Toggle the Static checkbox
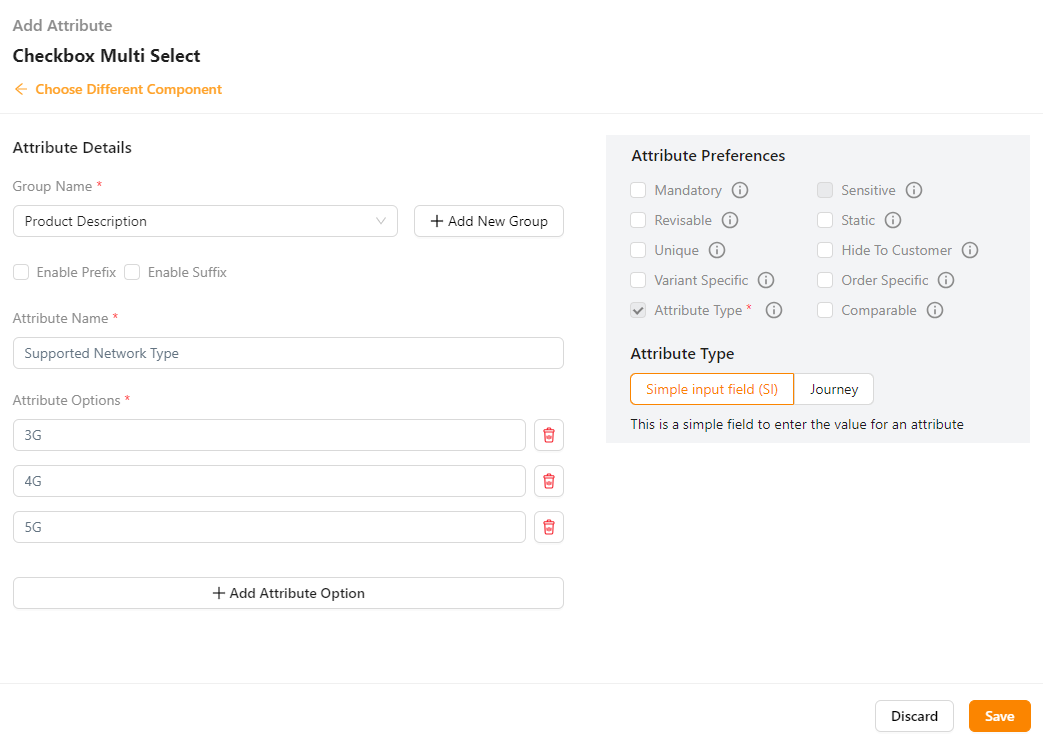Image resolution: width=1043 pixels, height=740 pixels. click(x=825, y=220)
